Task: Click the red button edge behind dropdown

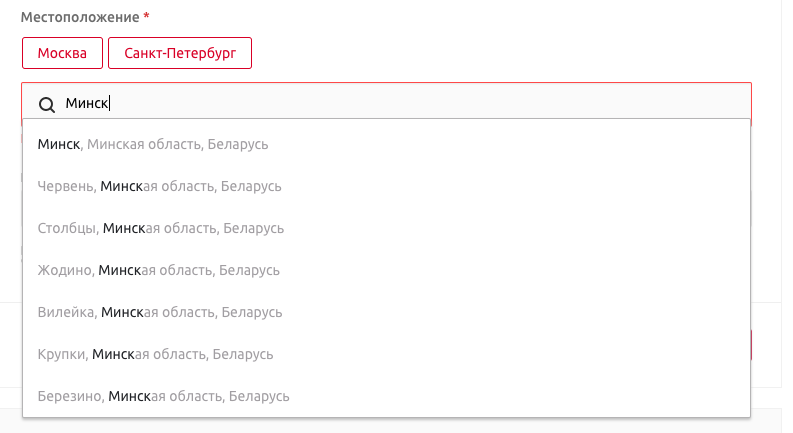Action: pyautogui.click(x=752, y=345)
